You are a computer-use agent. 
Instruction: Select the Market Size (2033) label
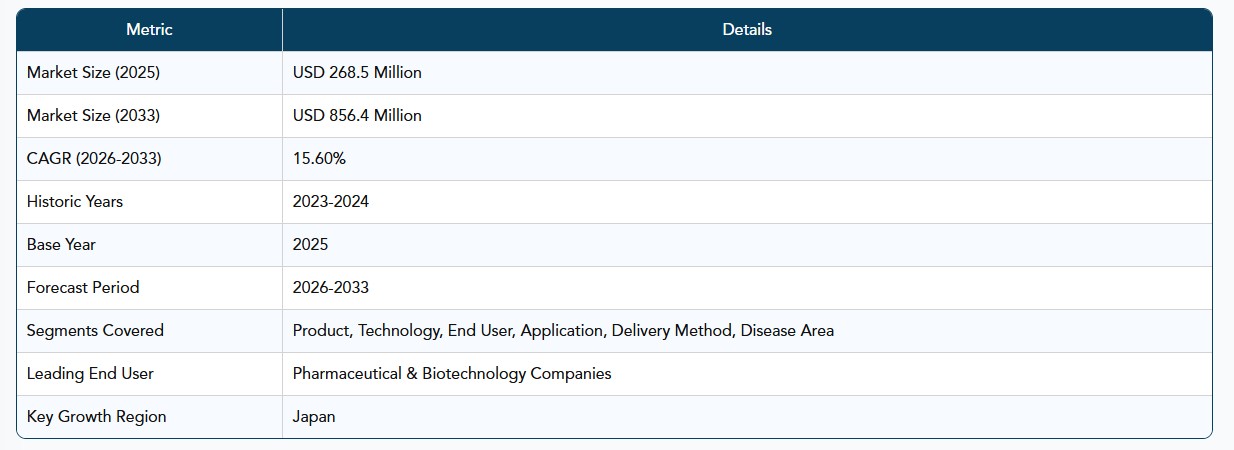93,116
